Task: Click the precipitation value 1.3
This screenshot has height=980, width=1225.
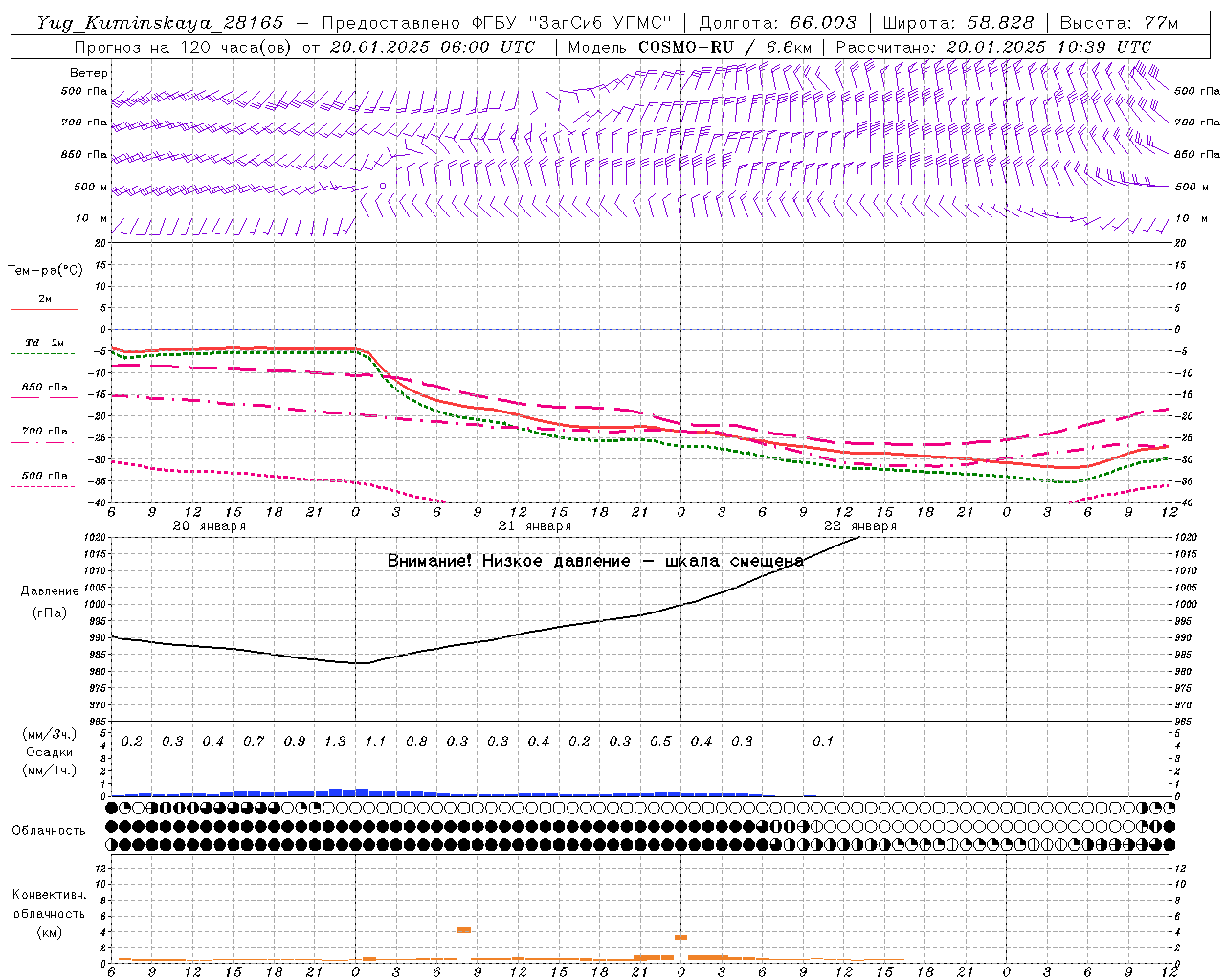Action: click(x=335, y=741)
